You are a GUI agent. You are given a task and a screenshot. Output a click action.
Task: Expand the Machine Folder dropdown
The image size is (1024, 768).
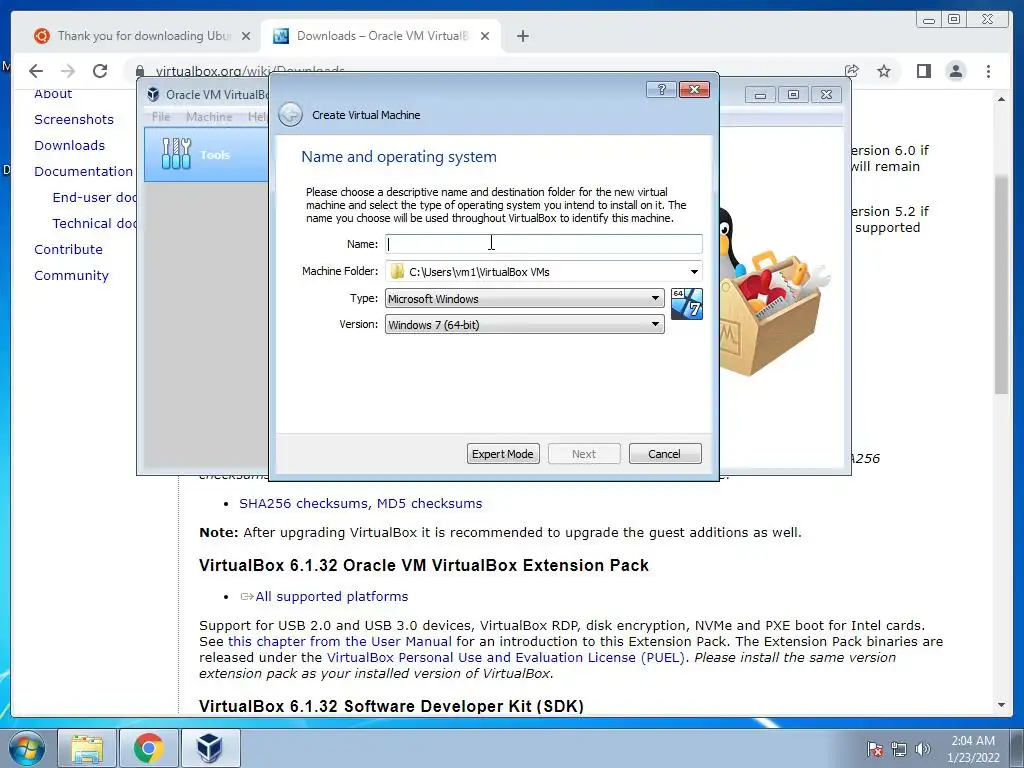click(694, 272)
